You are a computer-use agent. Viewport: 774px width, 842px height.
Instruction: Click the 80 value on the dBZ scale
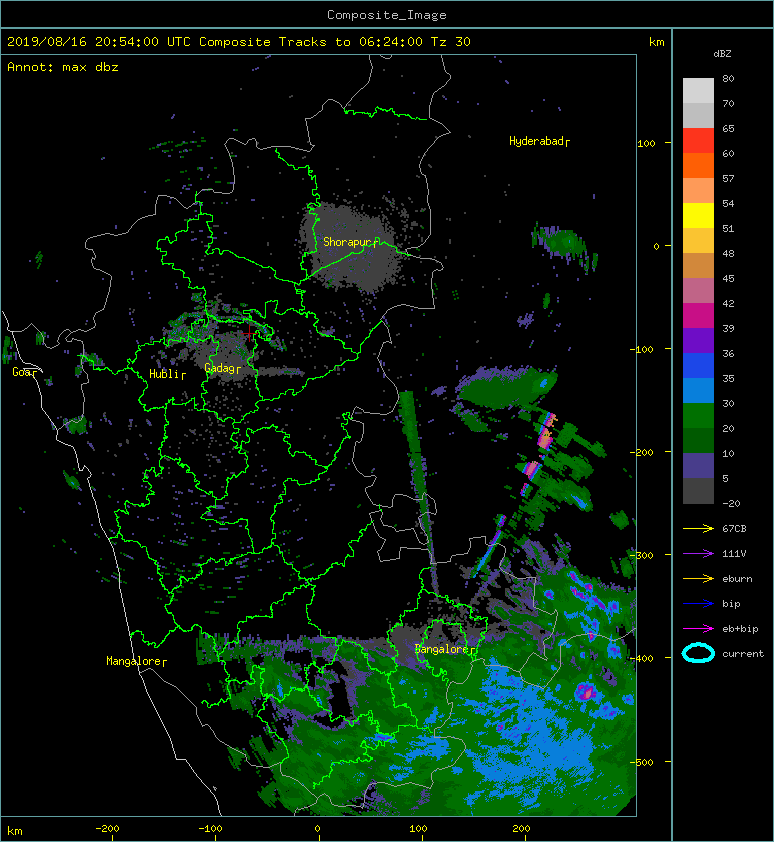click(x=728, y=78)
